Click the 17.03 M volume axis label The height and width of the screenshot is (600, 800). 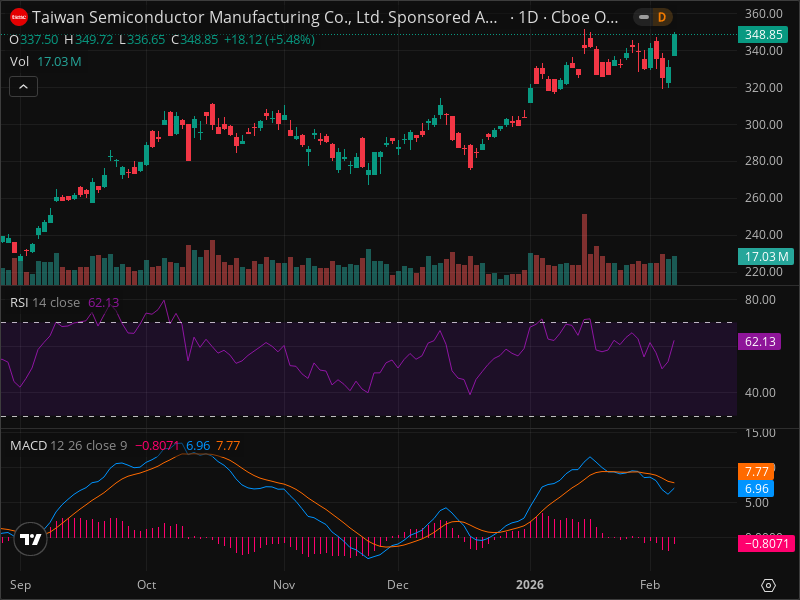pyautogui.click(x=766, y=256)
